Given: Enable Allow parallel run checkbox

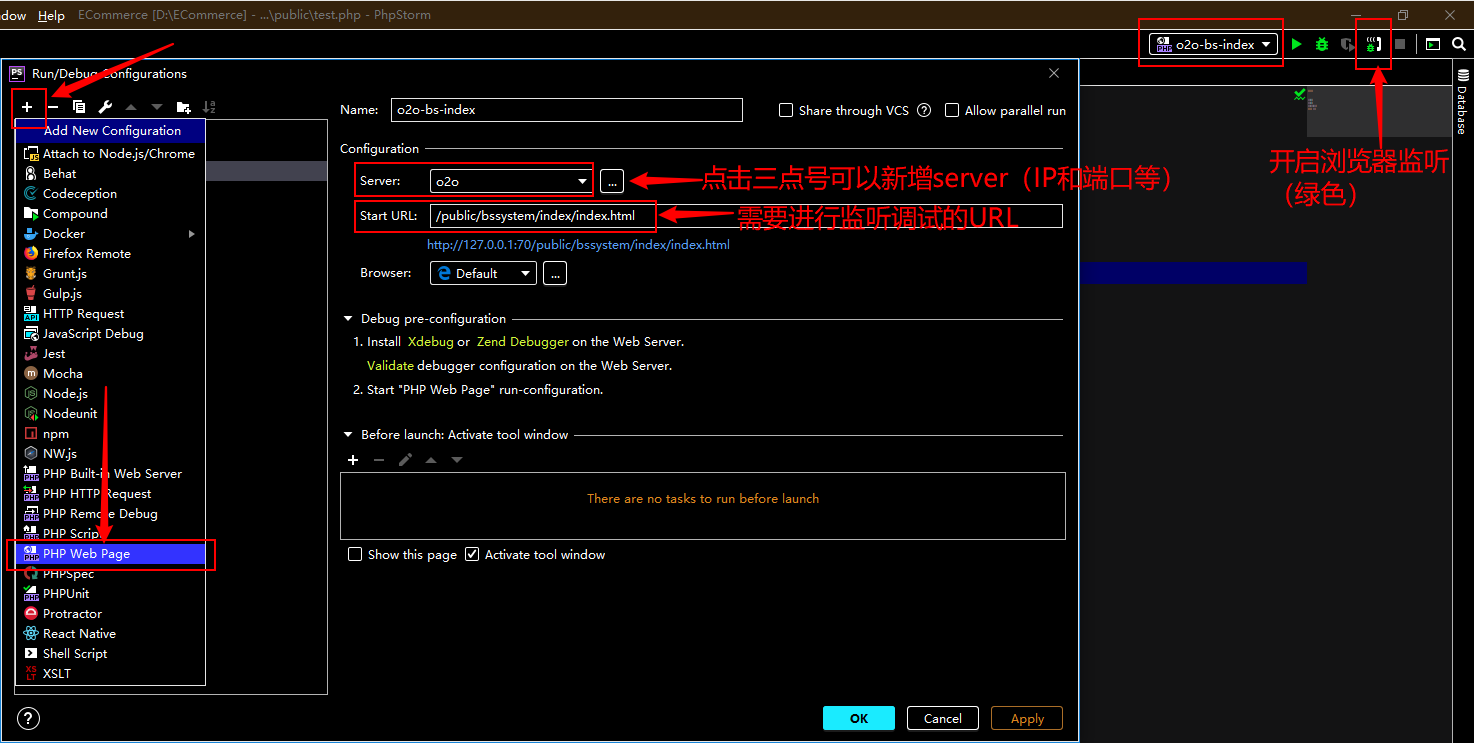Looking at the screenshot, I should pyautogui.click(x=952, y=111).
